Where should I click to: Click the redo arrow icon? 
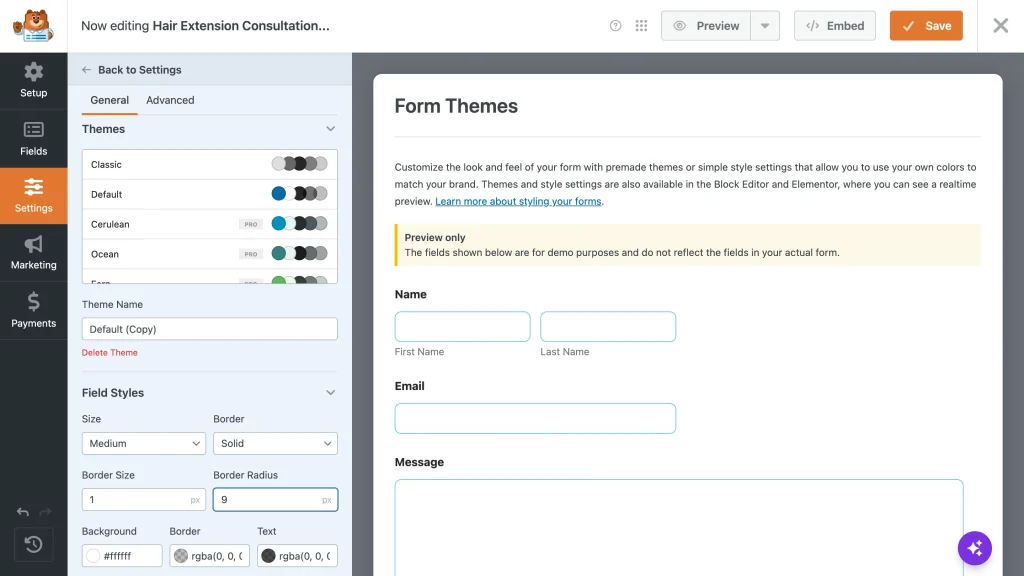45,512
